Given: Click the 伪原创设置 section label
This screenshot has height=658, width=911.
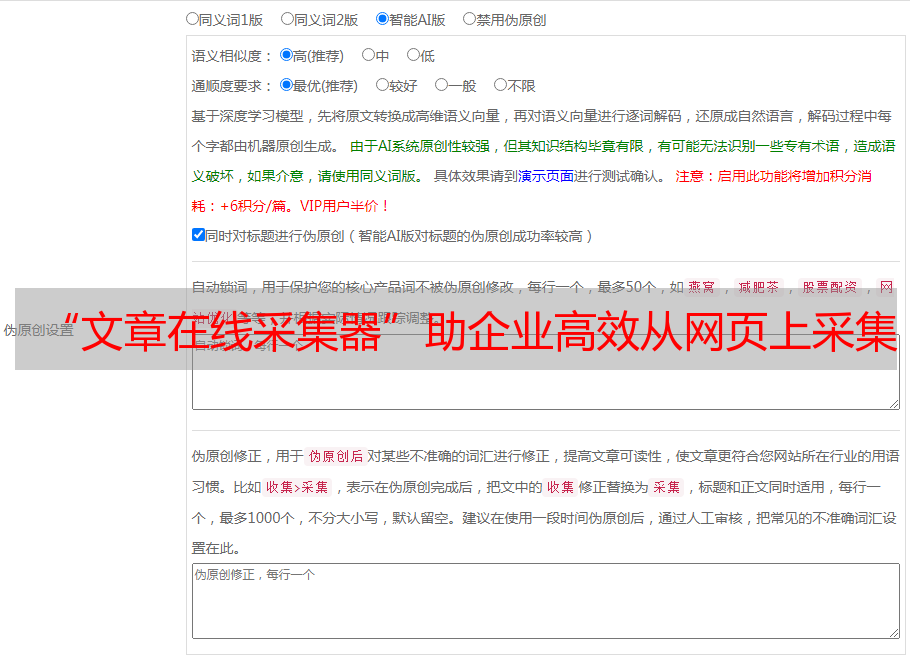Looking at the screenshot, I should coord(38,330).
